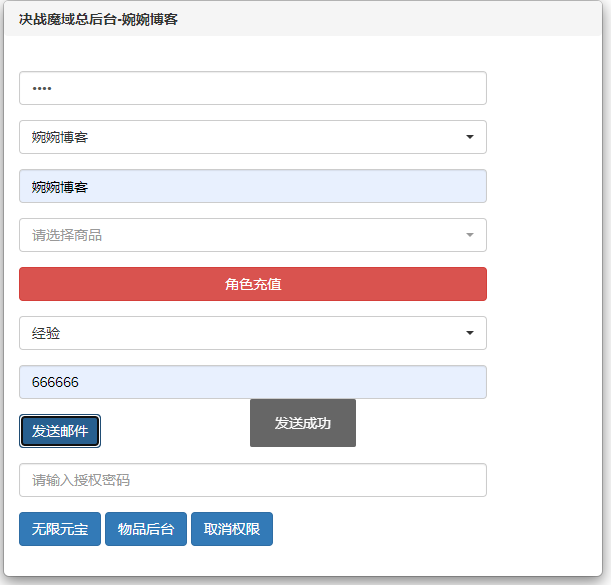
Task: Dismiss the 发送成功 toast message
Action: (302, 423)
